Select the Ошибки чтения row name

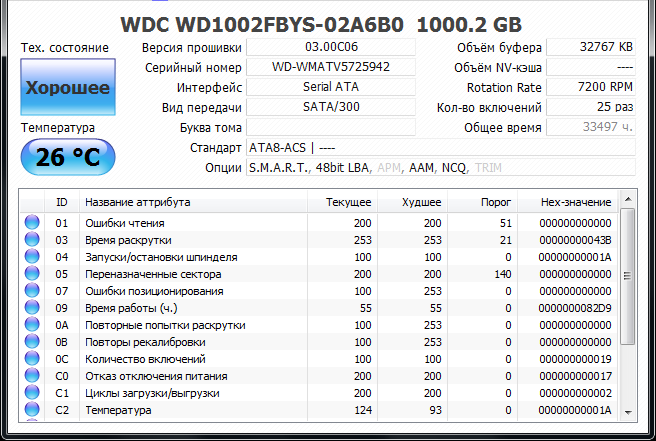[x=125, y=223]
